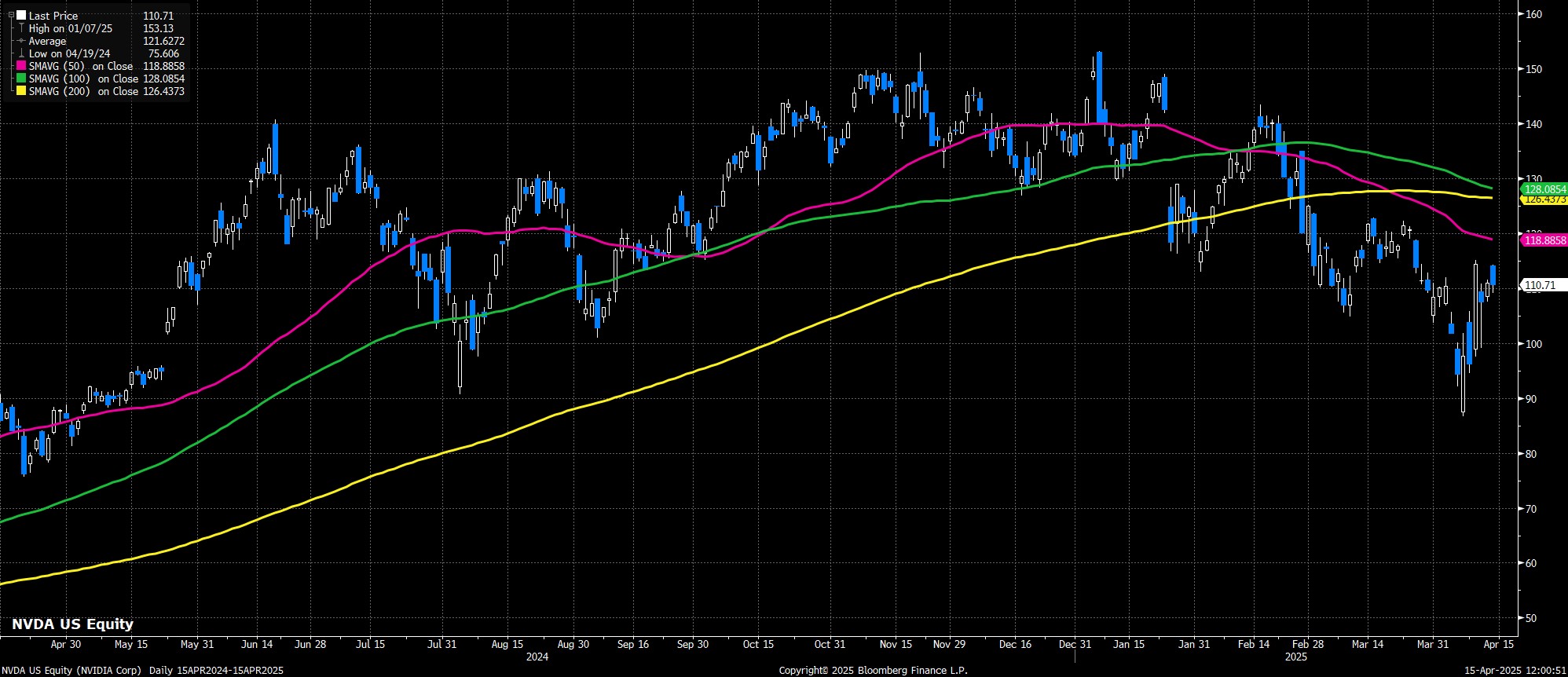Click the 'Oct 31' date axis label
Screen dimensions: 1568x677
click(x=830, y=644)
